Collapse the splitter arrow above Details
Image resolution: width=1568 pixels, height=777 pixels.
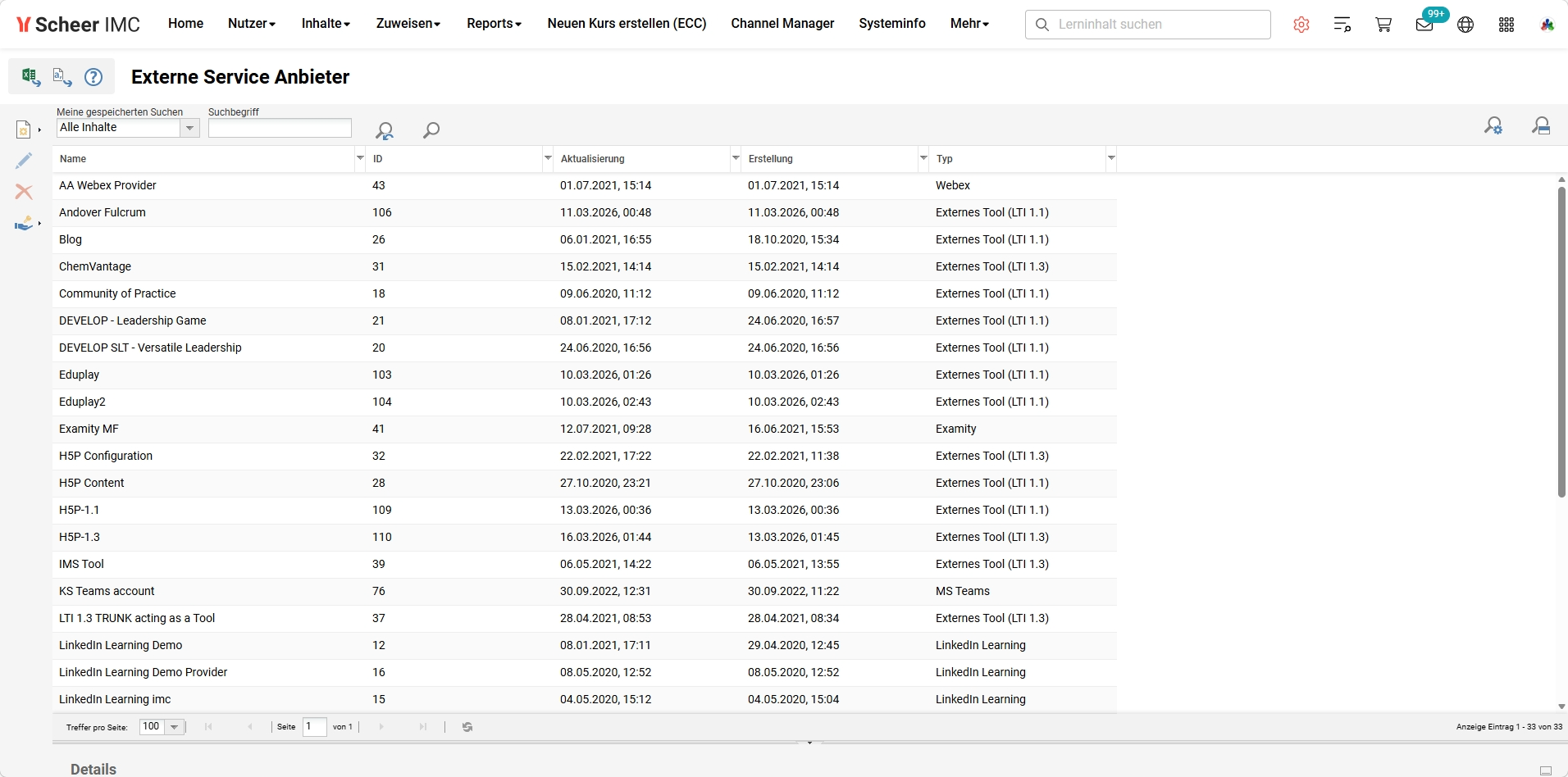pyautogui.click(x=809, y=743)
